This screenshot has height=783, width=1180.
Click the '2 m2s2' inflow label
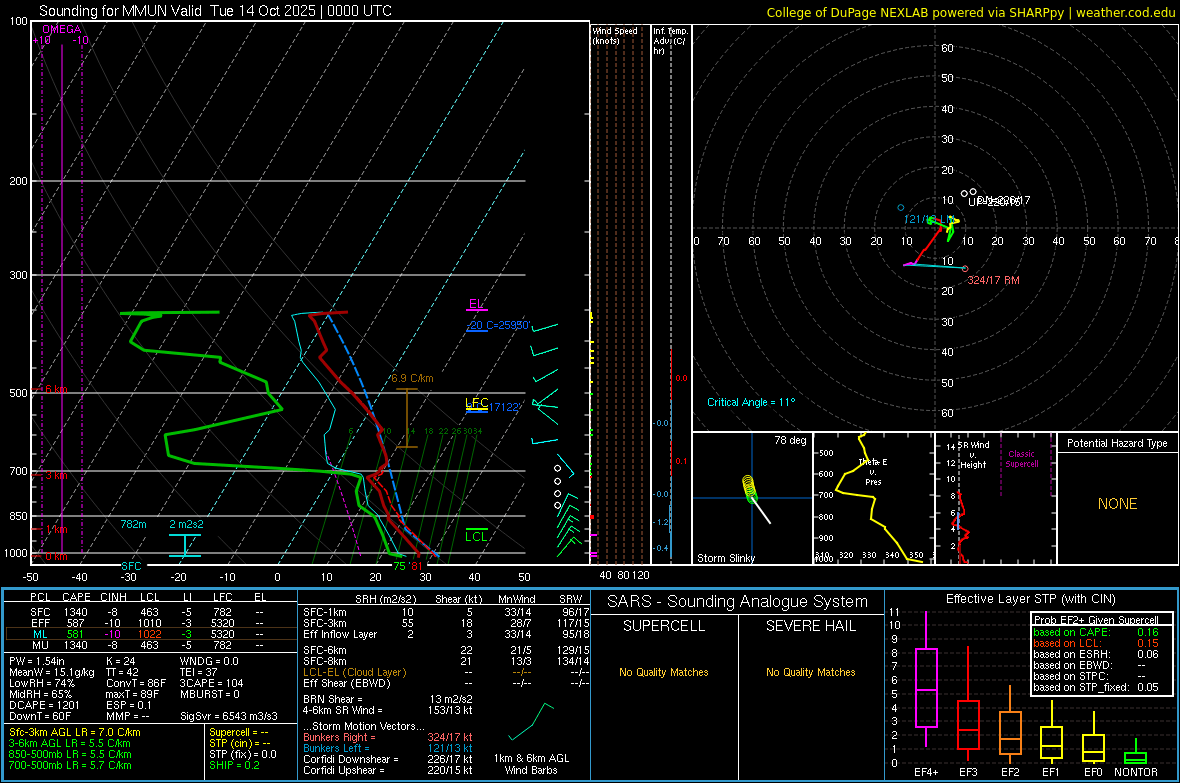point(186,524)
